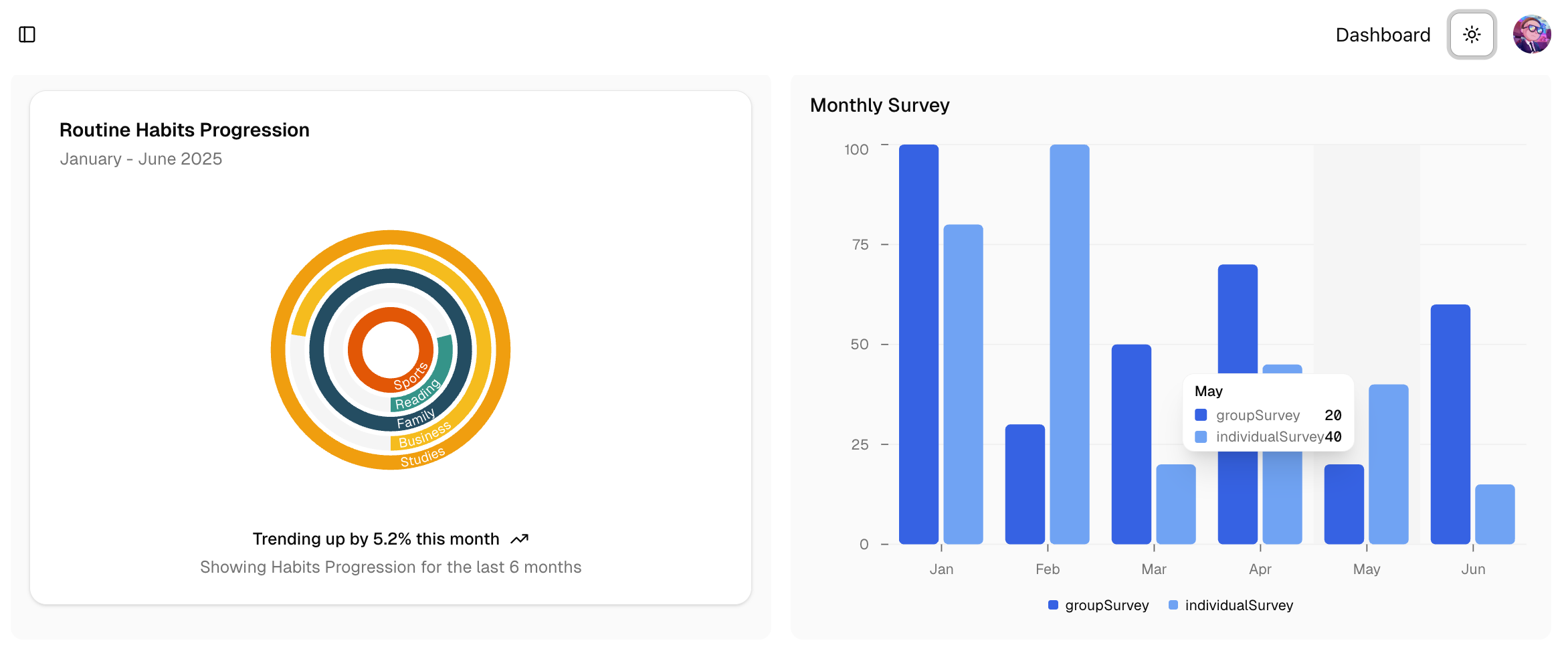
Task: Click the groupSurvey legend color square
Action: (1053, 605)
